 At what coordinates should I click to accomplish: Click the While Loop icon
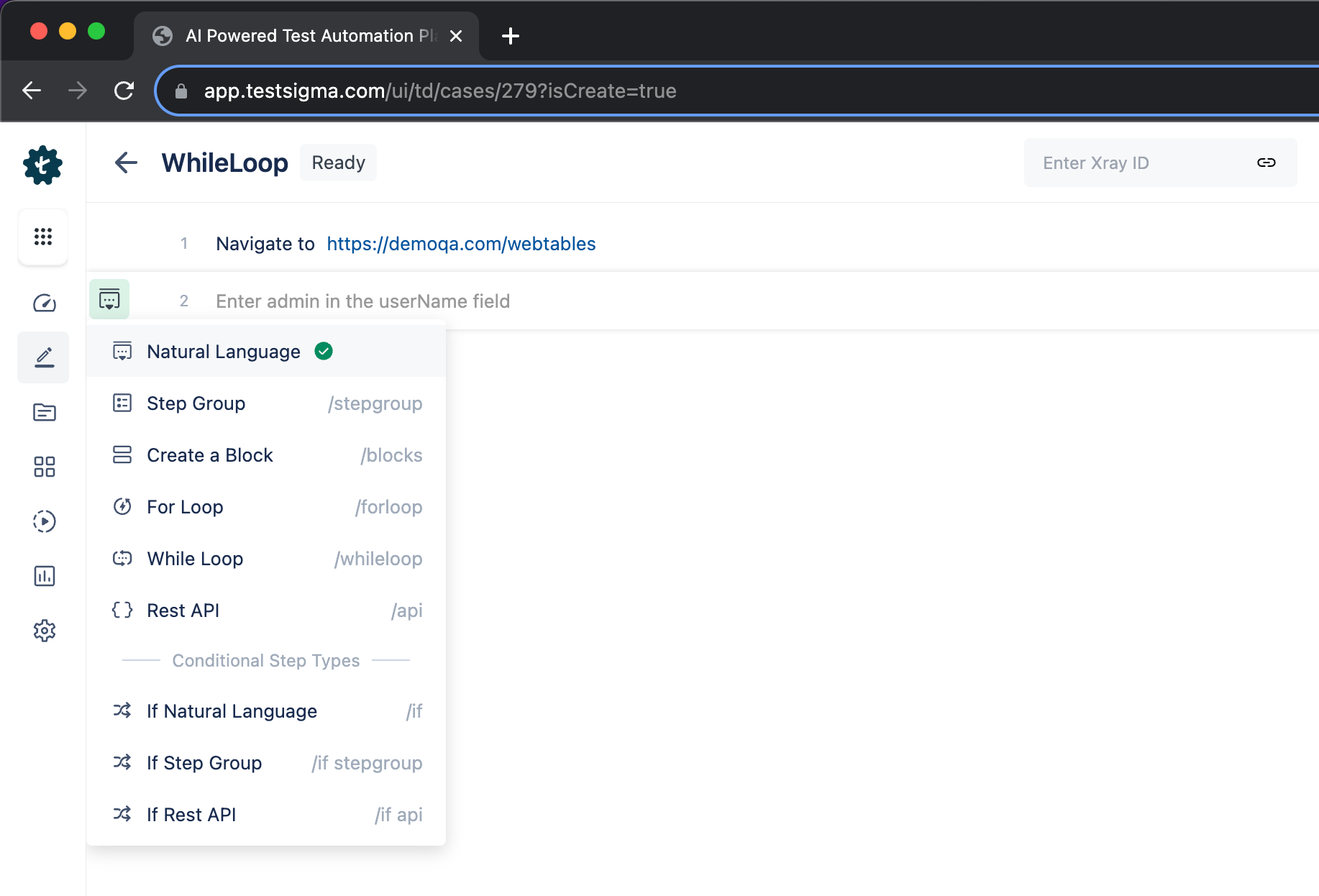tap(122, 558)
